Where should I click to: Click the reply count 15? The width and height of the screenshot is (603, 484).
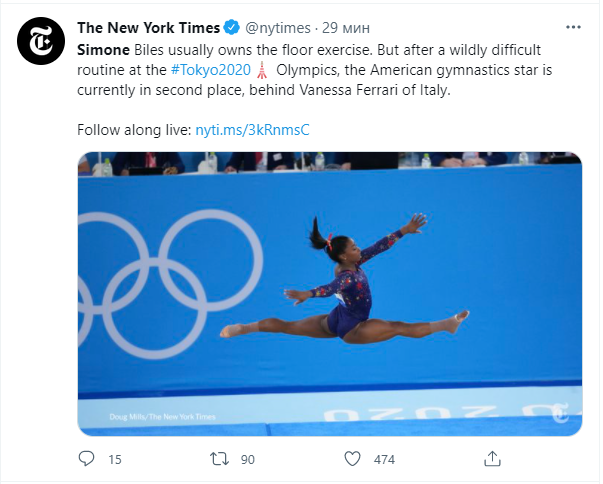(x=114, y=460)
